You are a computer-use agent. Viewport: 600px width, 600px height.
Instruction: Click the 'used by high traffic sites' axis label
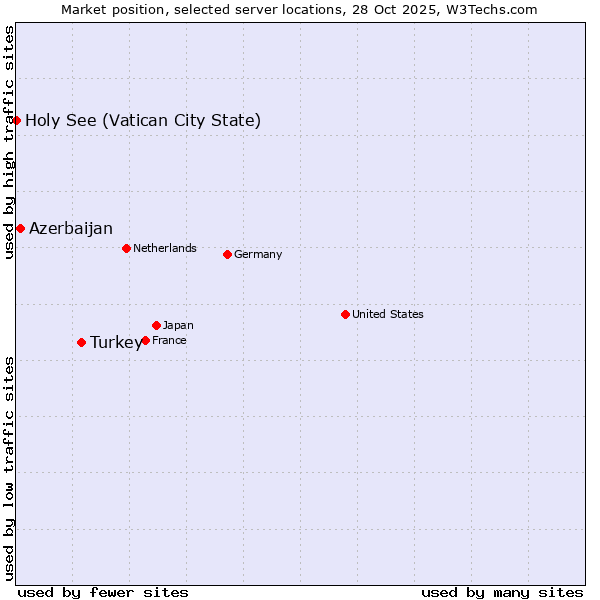9,143
